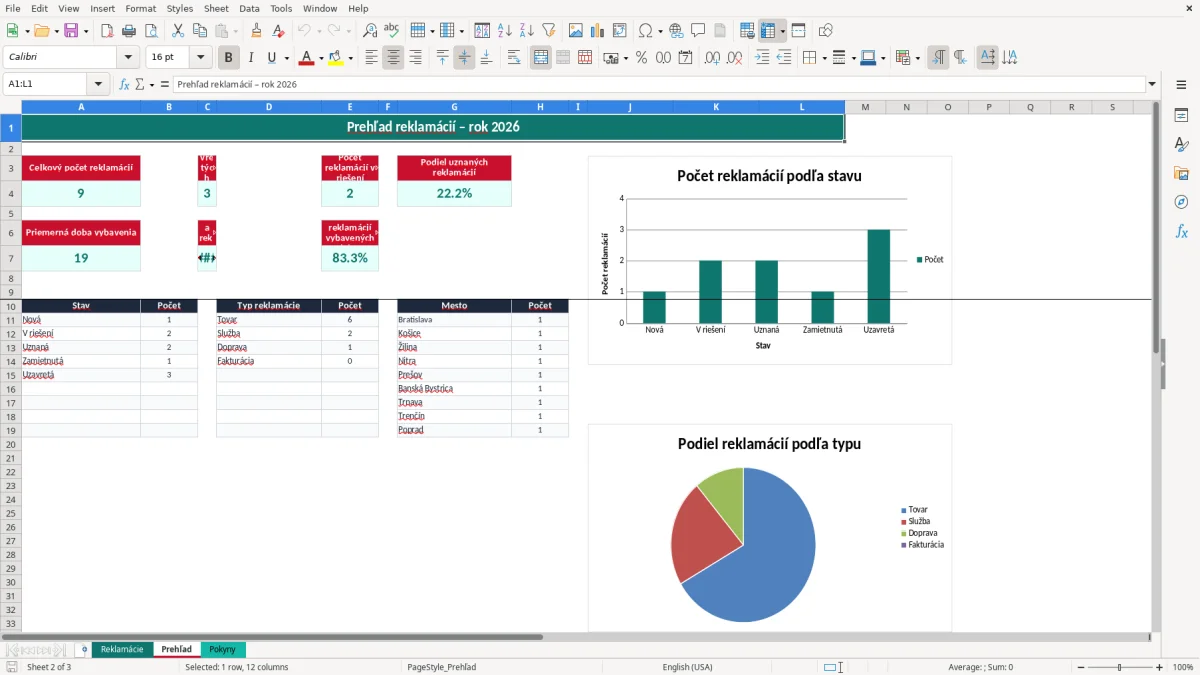Toggle Bold formatting
The height and width of the screenshot is (675, 1200).
click(x=229, y=58)
